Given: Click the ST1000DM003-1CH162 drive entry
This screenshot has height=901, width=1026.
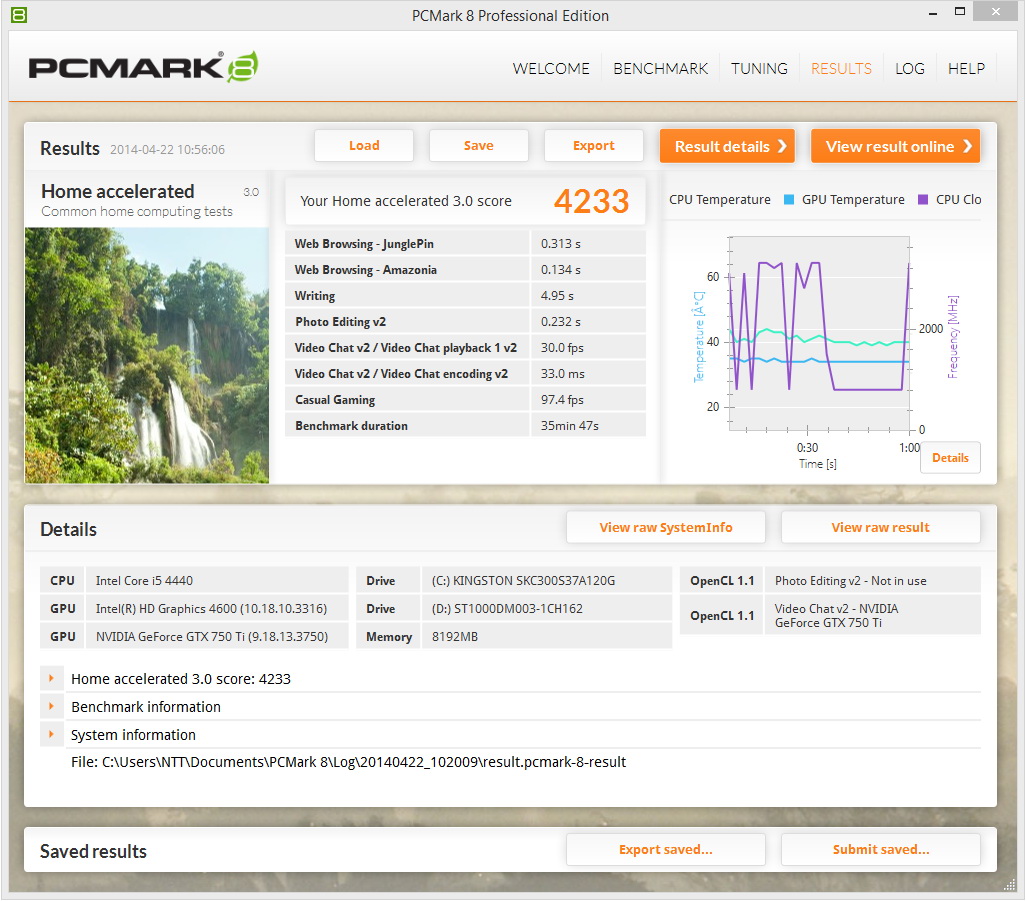Looking at the screenshot, I should point(547,609).
